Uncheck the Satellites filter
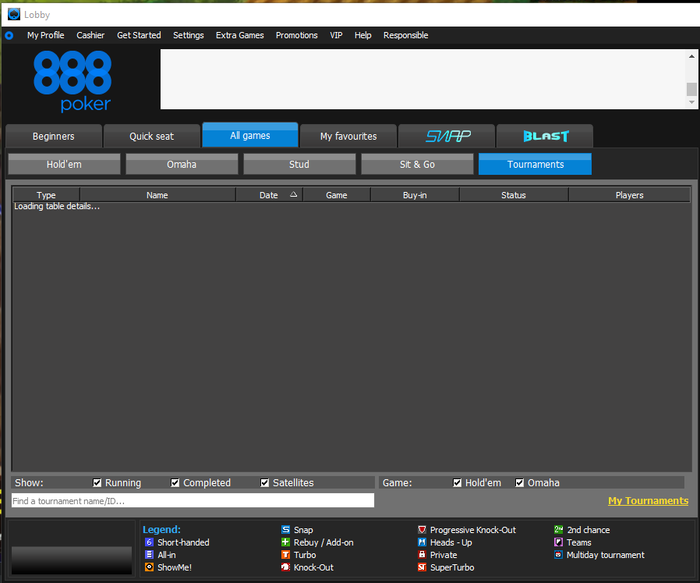 click(x=265, y=483)
